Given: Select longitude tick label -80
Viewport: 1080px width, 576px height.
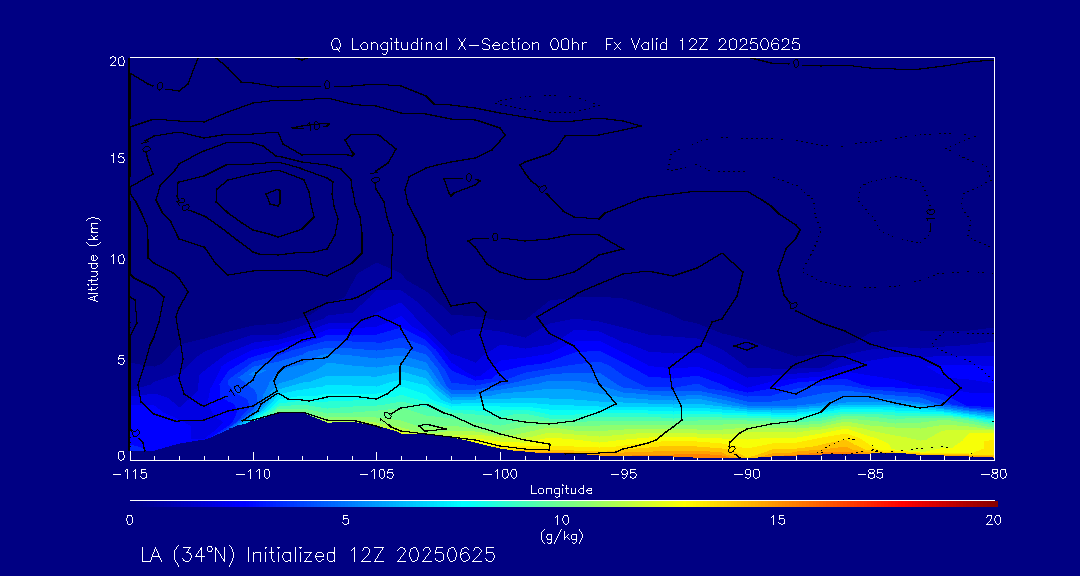Looking at the screenshot, I should click(x=994, y=474).
